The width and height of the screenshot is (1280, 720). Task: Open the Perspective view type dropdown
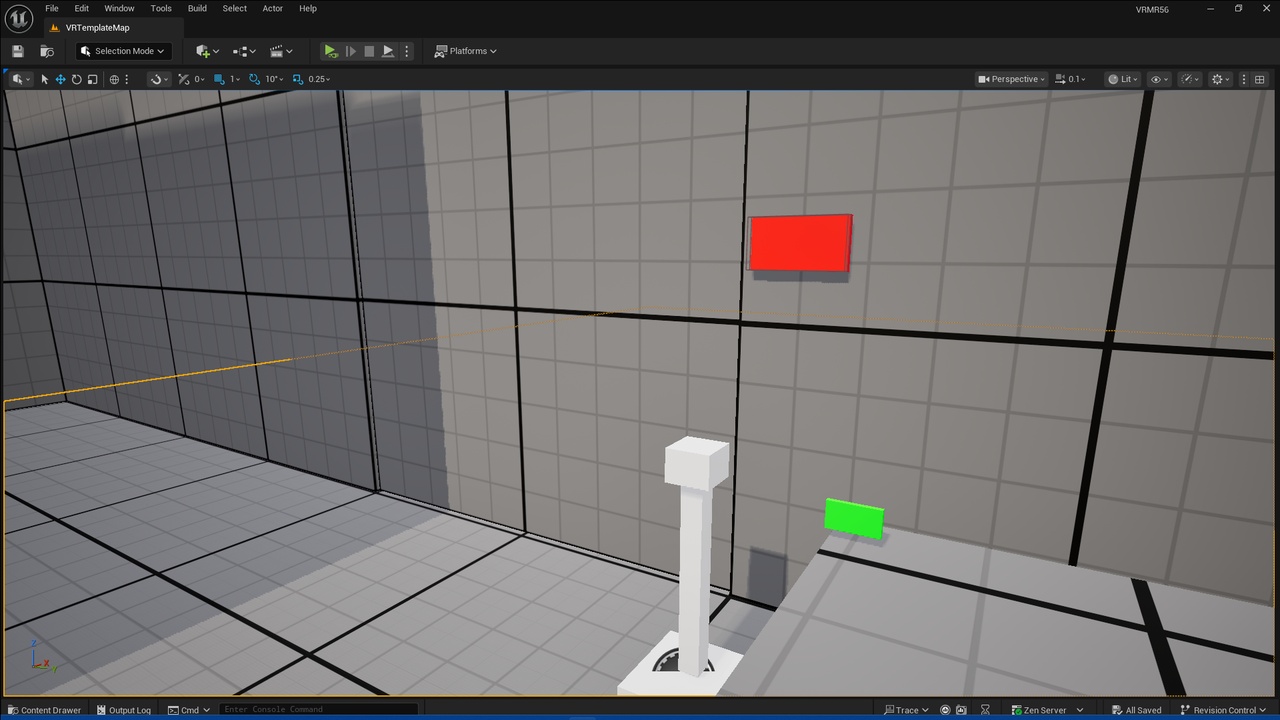1011,79
